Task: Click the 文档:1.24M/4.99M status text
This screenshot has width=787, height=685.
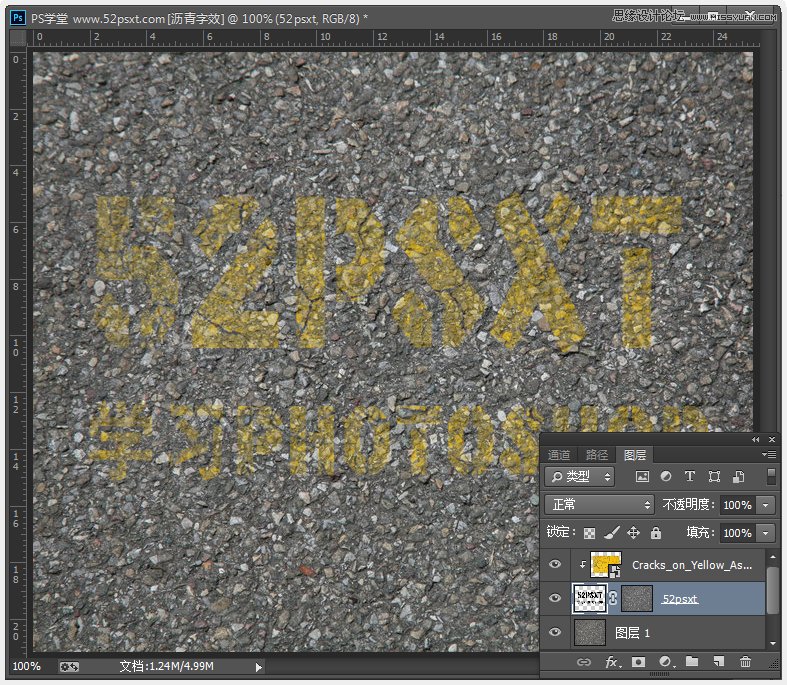Action: click(x=166, y=666)
